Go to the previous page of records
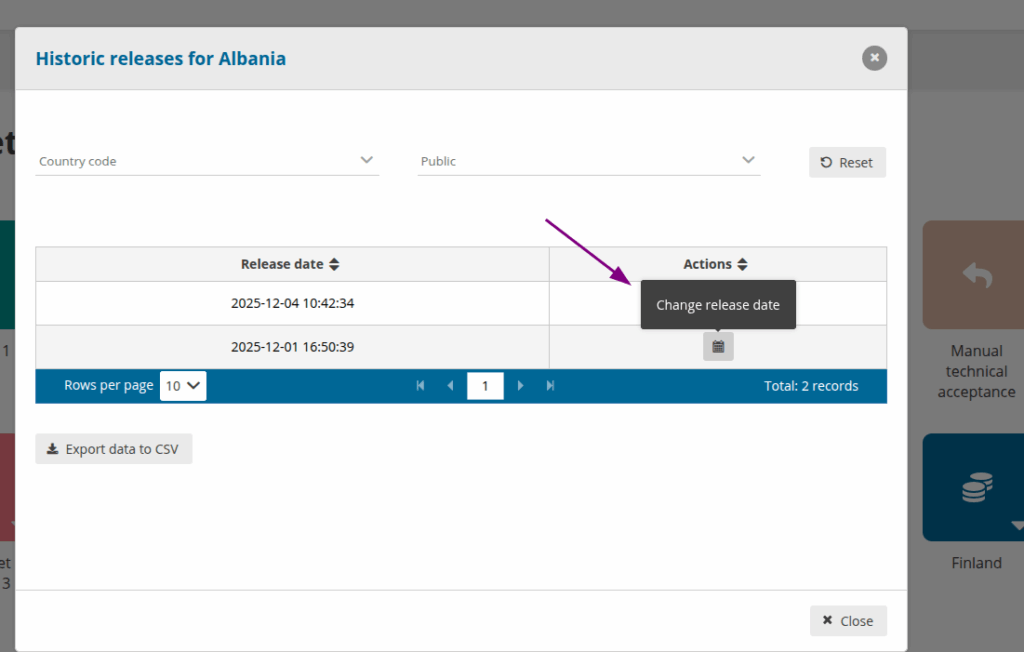This screenshot has height=652, width=1024. point(450,386)
